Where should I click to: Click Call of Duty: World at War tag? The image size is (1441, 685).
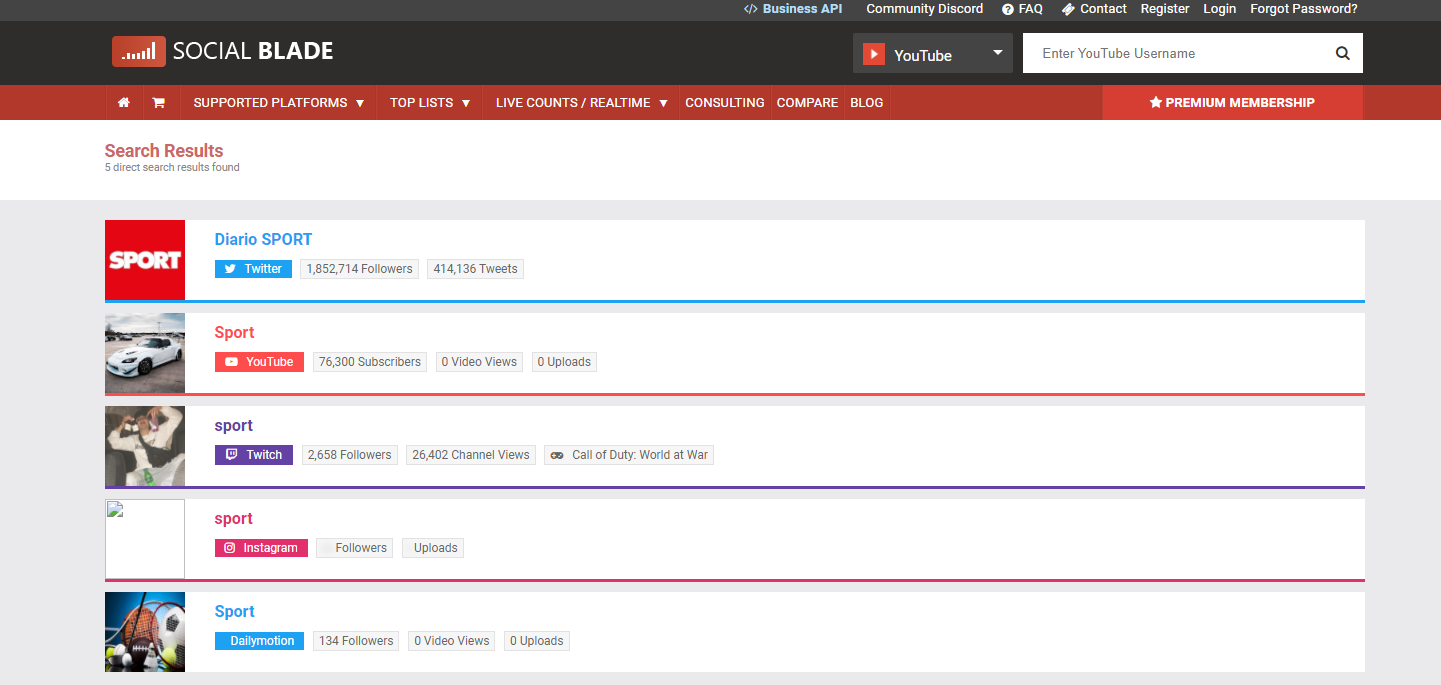click(x=629, y=455)
